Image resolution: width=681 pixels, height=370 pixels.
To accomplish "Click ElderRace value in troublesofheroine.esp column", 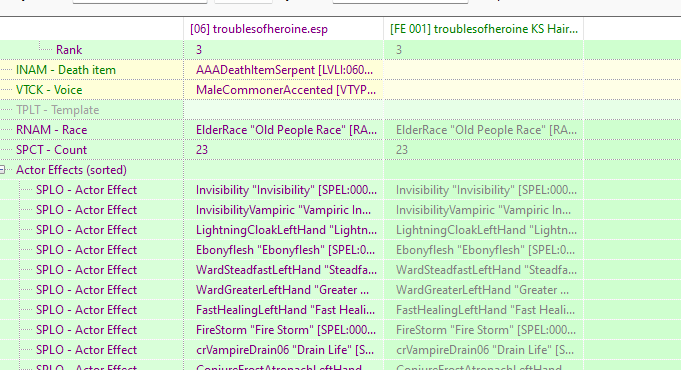I will (286, 130).
